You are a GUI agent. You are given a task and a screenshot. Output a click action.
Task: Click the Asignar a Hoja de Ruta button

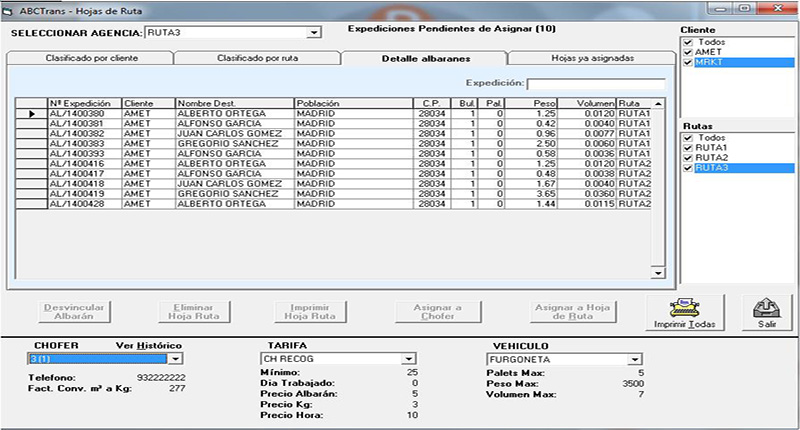coord(572,312)
